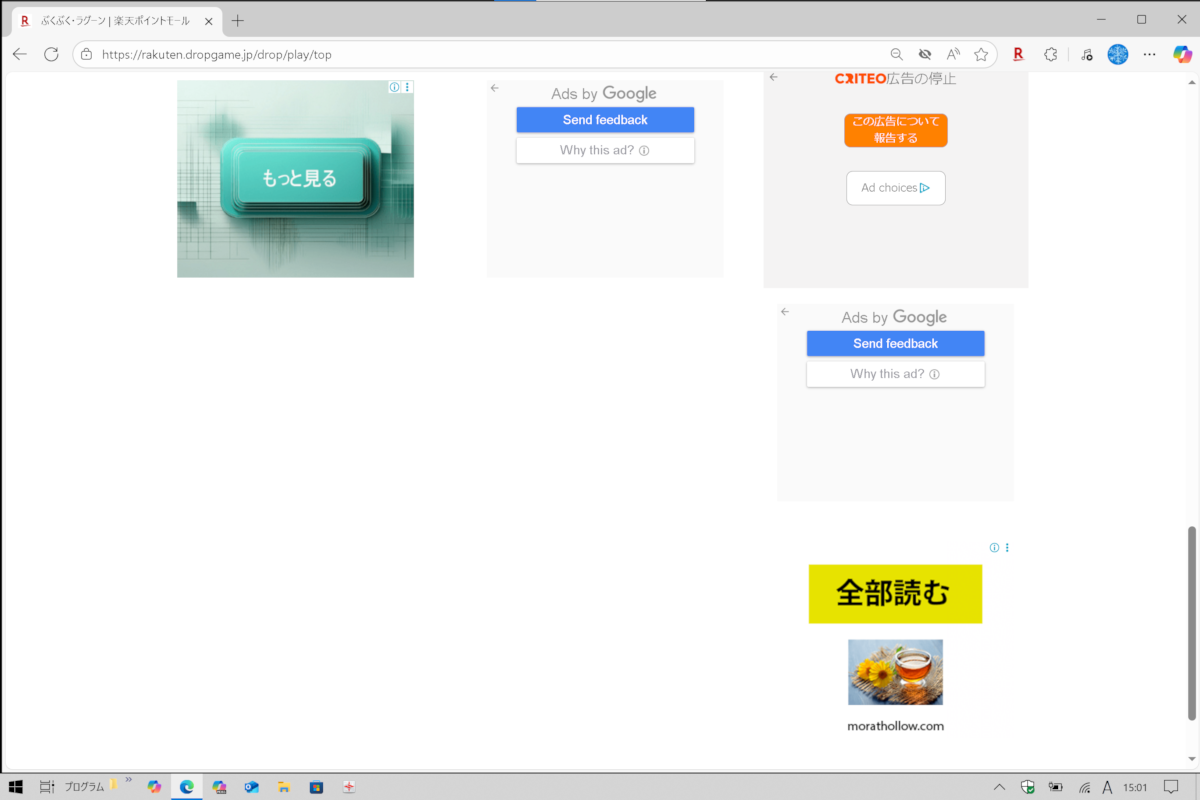Viewport: 1200px width, 800px height.
Task: Open the Outlook app on the taskbar
Action: pos(251,787)
